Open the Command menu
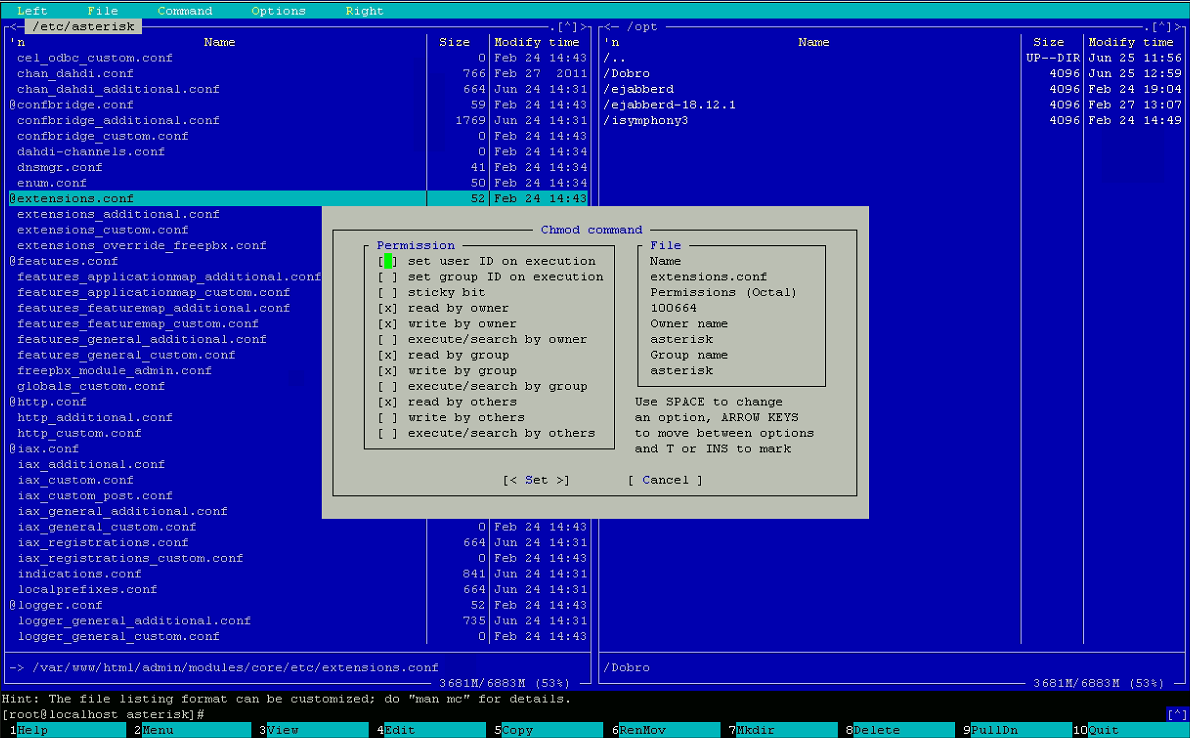Screen dimensions: 1190x738 185,11
